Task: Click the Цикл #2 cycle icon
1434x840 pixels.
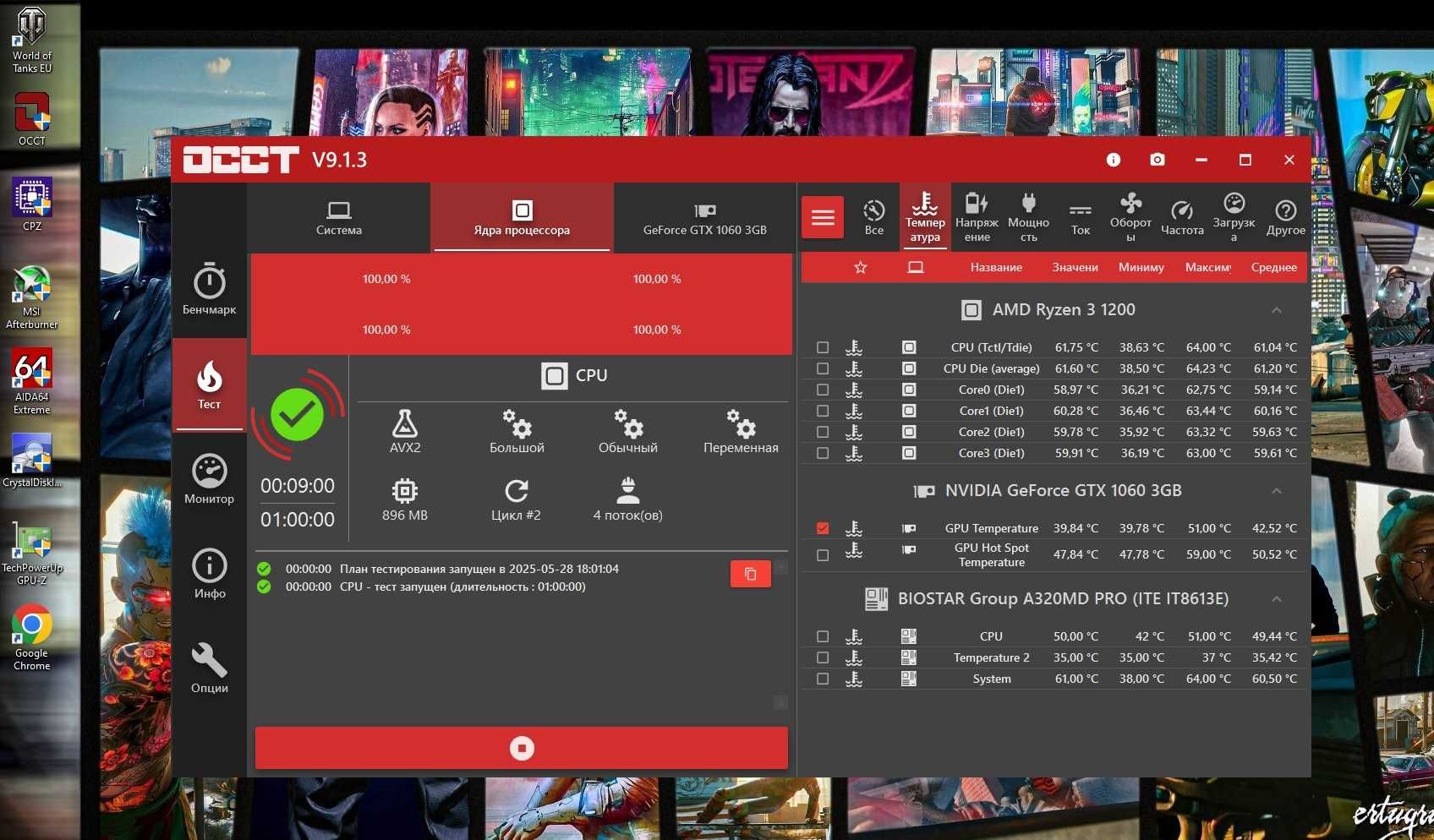Action: [517, 499]
